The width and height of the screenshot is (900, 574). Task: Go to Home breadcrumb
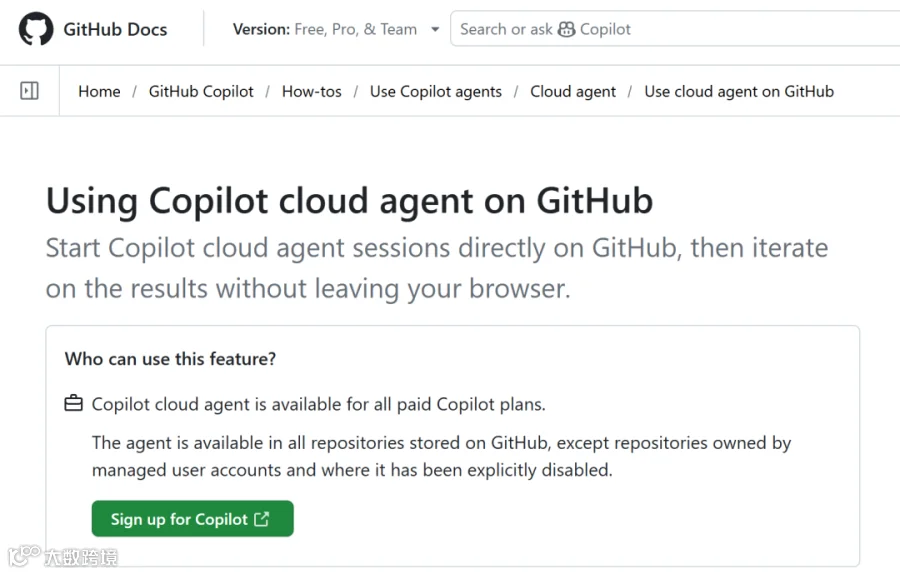99,91
